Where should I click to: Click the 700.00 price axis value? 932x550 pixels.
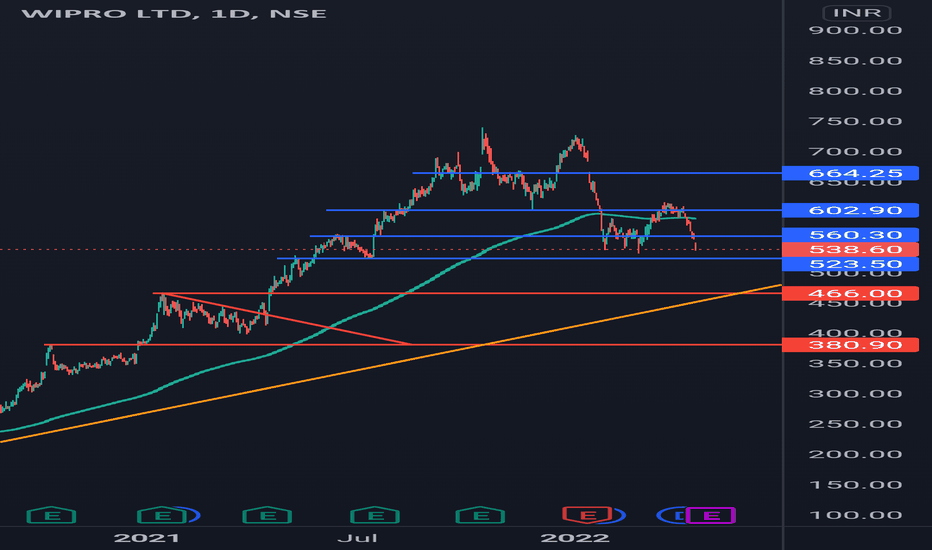pyautogui.click(x=855, y=152)
